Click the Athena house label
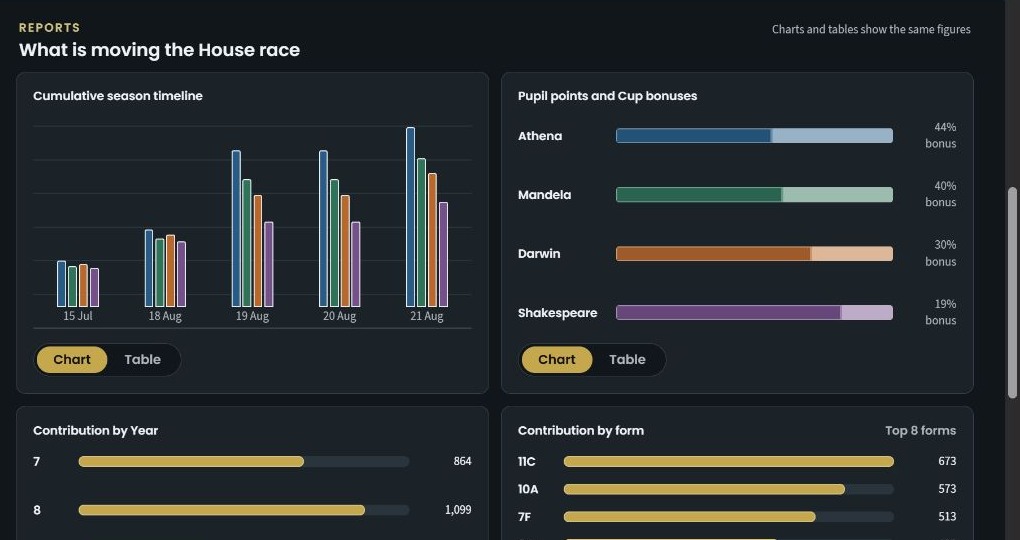The width and height of the screenshot is (1020, 540). tap(540, 136)
